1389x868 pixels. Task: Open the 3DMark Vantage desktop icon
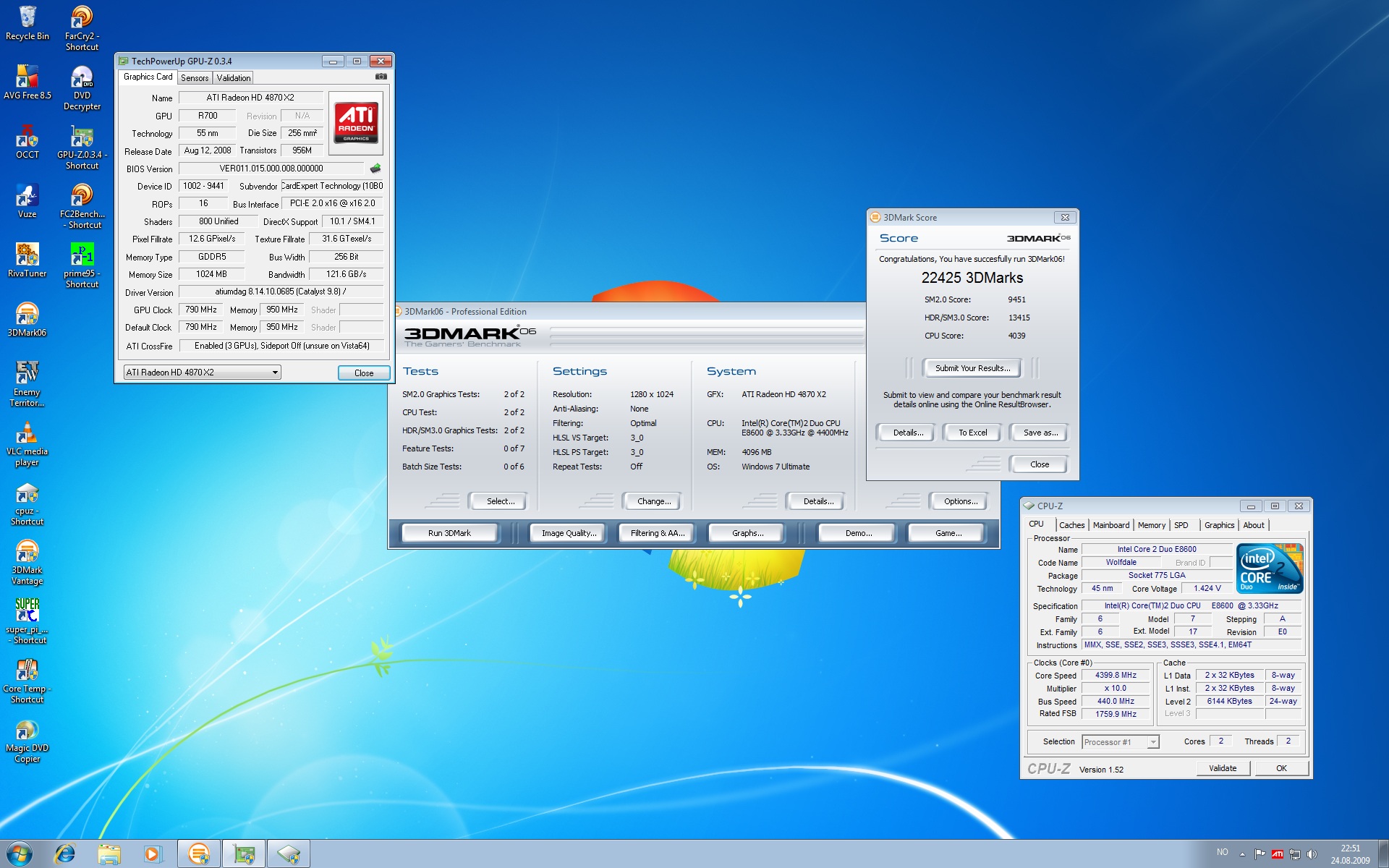[27, 550]
